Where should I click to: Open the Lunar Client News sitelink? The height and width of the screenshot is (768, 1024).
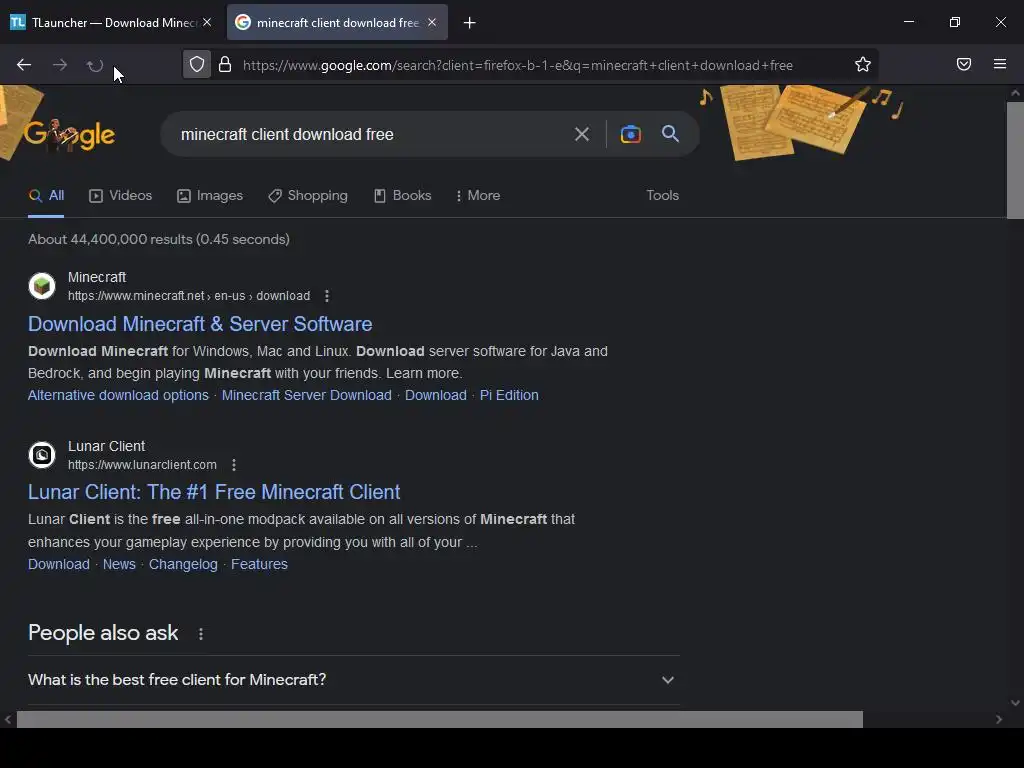pos(119,564)
